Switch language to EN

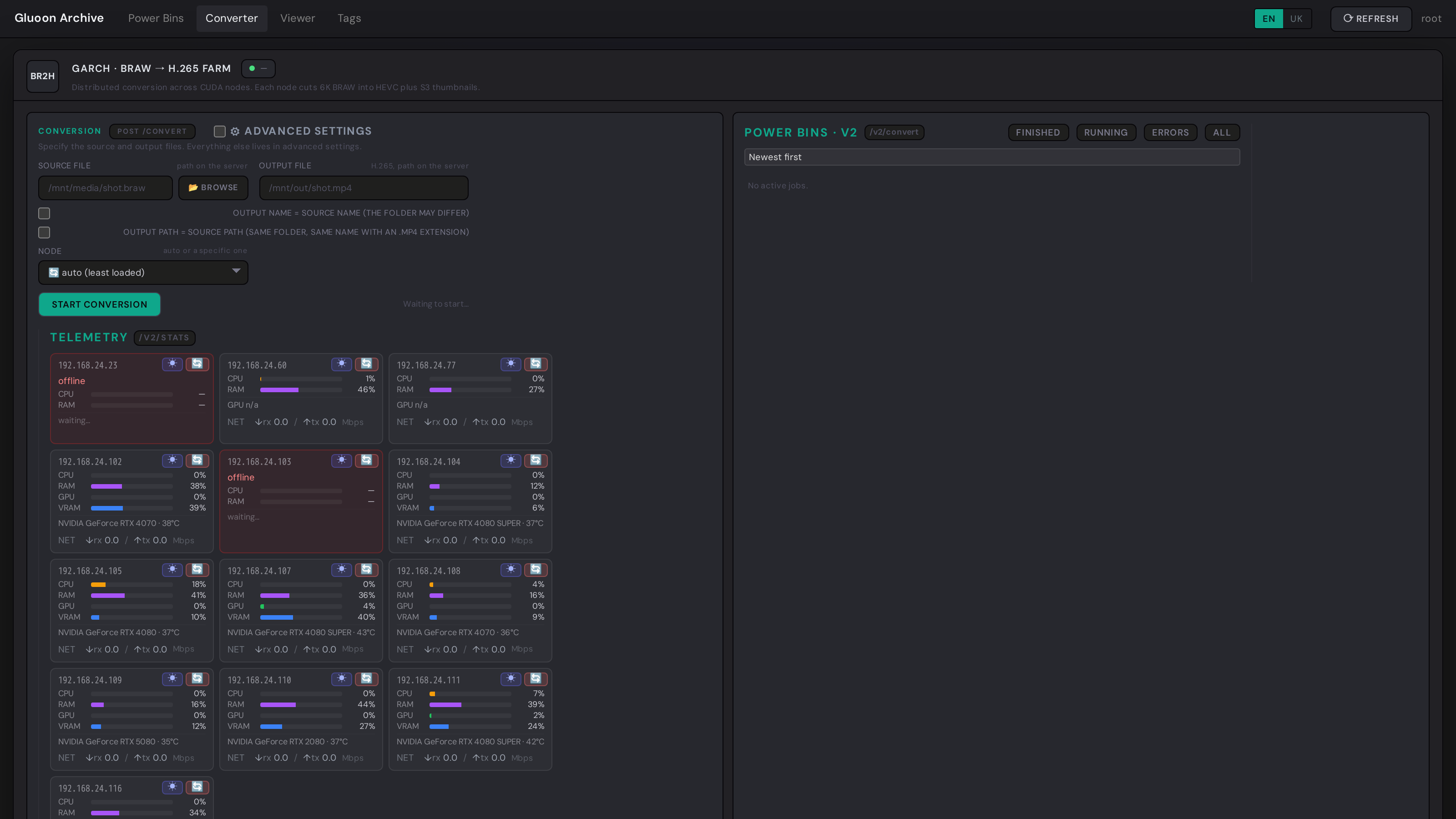click(1269, 19)
